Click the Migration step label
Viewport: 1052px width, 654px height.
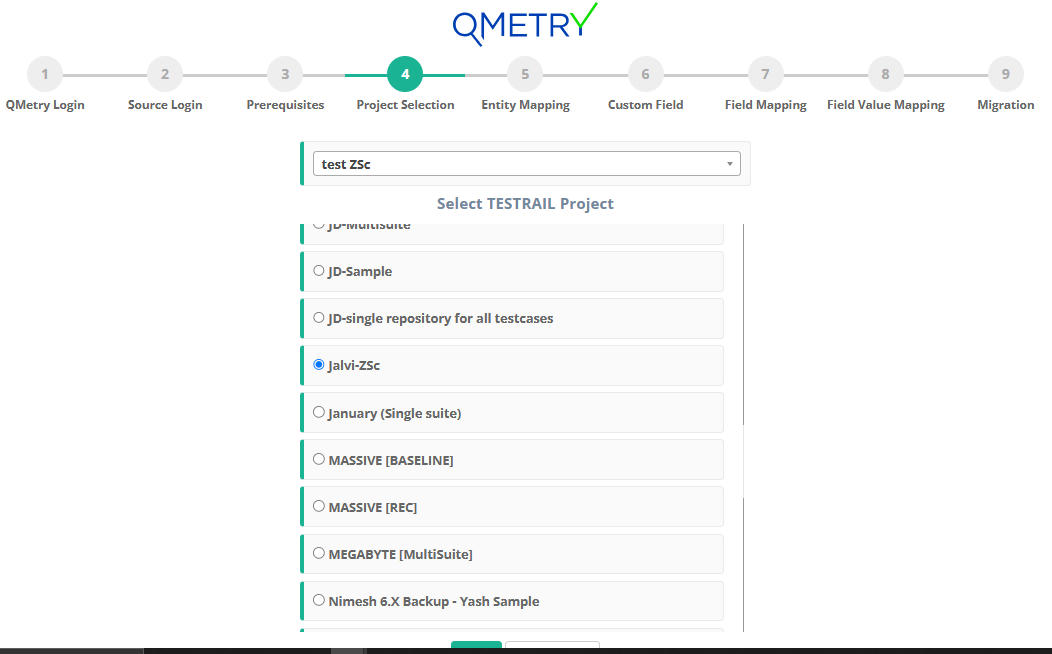pyautogui.click(x=1006, y=105)
